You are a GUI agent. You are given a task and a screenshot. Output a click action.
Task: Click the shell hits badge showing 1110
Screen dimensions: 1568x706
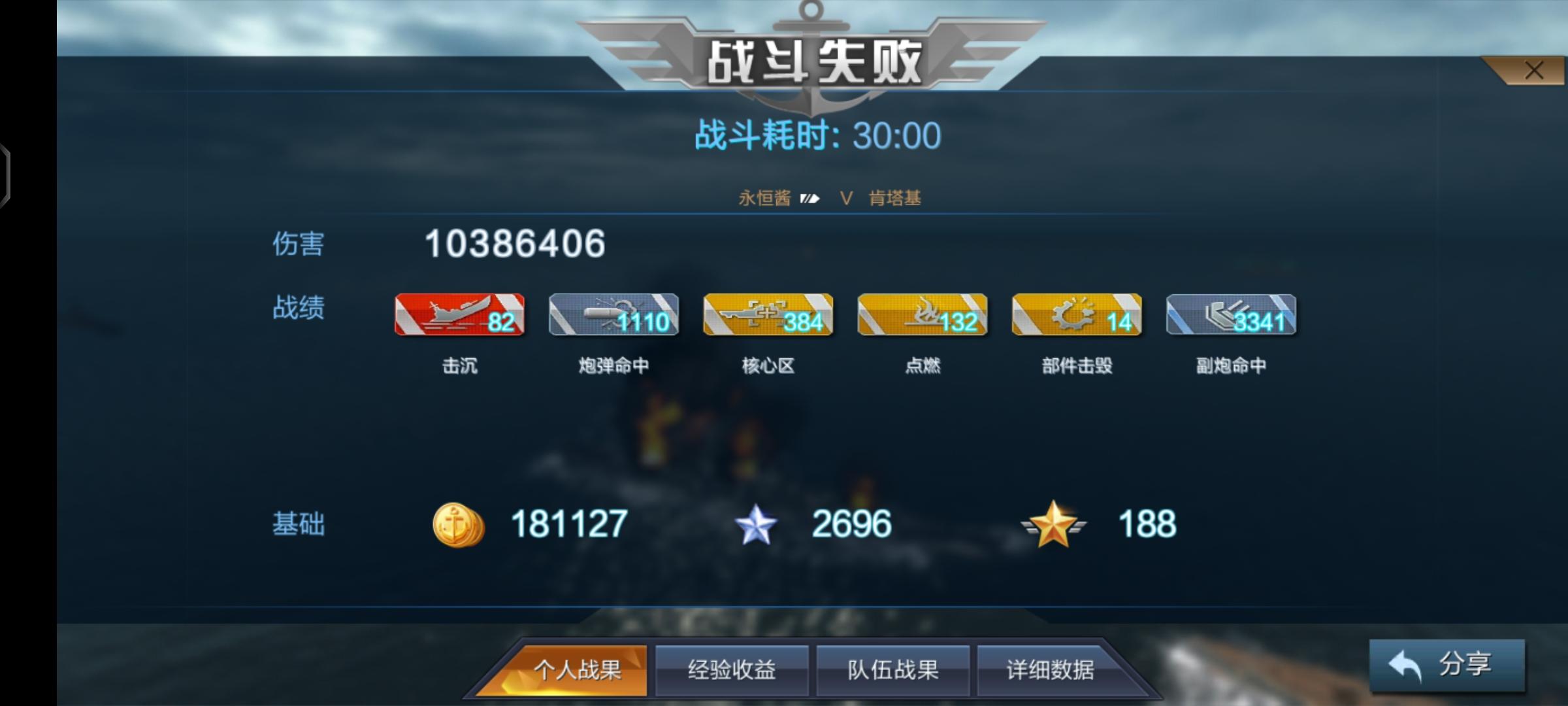613,314
